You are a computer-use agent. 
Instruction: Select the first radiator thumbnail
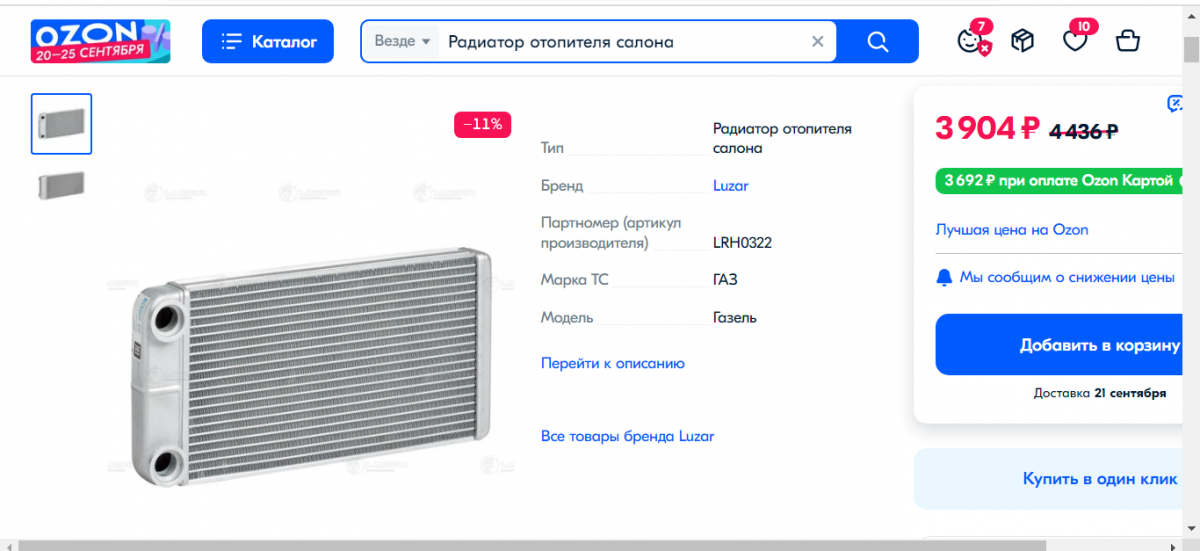(61, 124)
